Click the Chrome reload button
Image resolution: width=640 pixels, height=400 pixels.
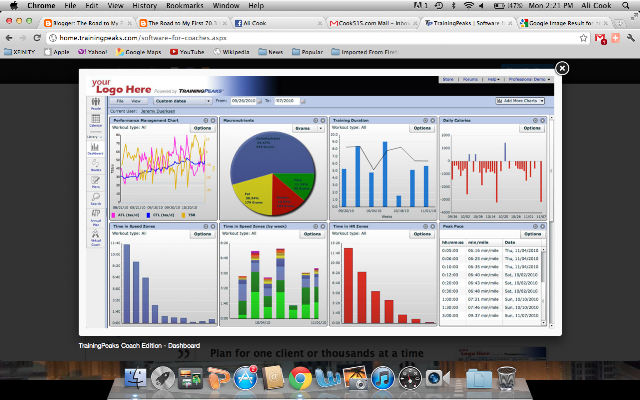click(37, 38)
